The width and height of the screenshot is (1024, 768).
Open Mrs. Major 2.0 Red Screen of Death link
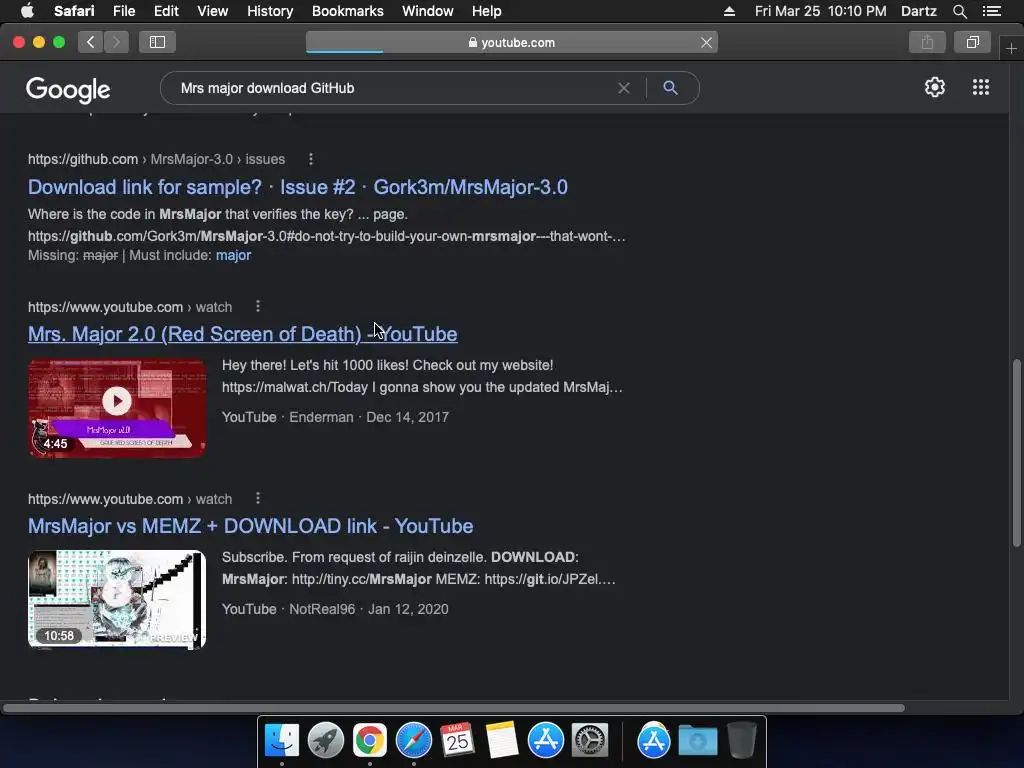tap(242, 334)
